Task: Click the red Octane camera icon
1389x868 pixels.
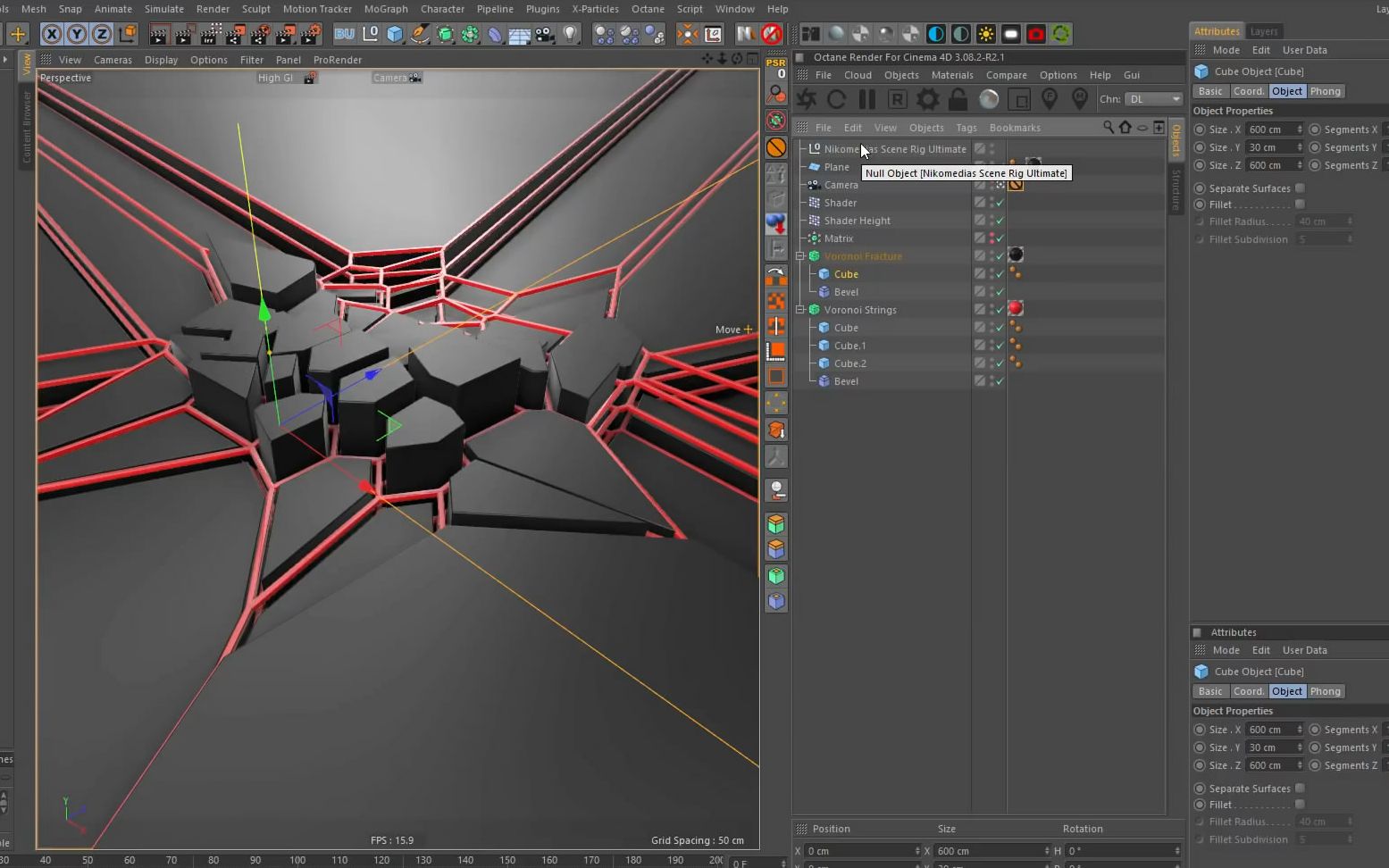Action: pos(1035,34)
